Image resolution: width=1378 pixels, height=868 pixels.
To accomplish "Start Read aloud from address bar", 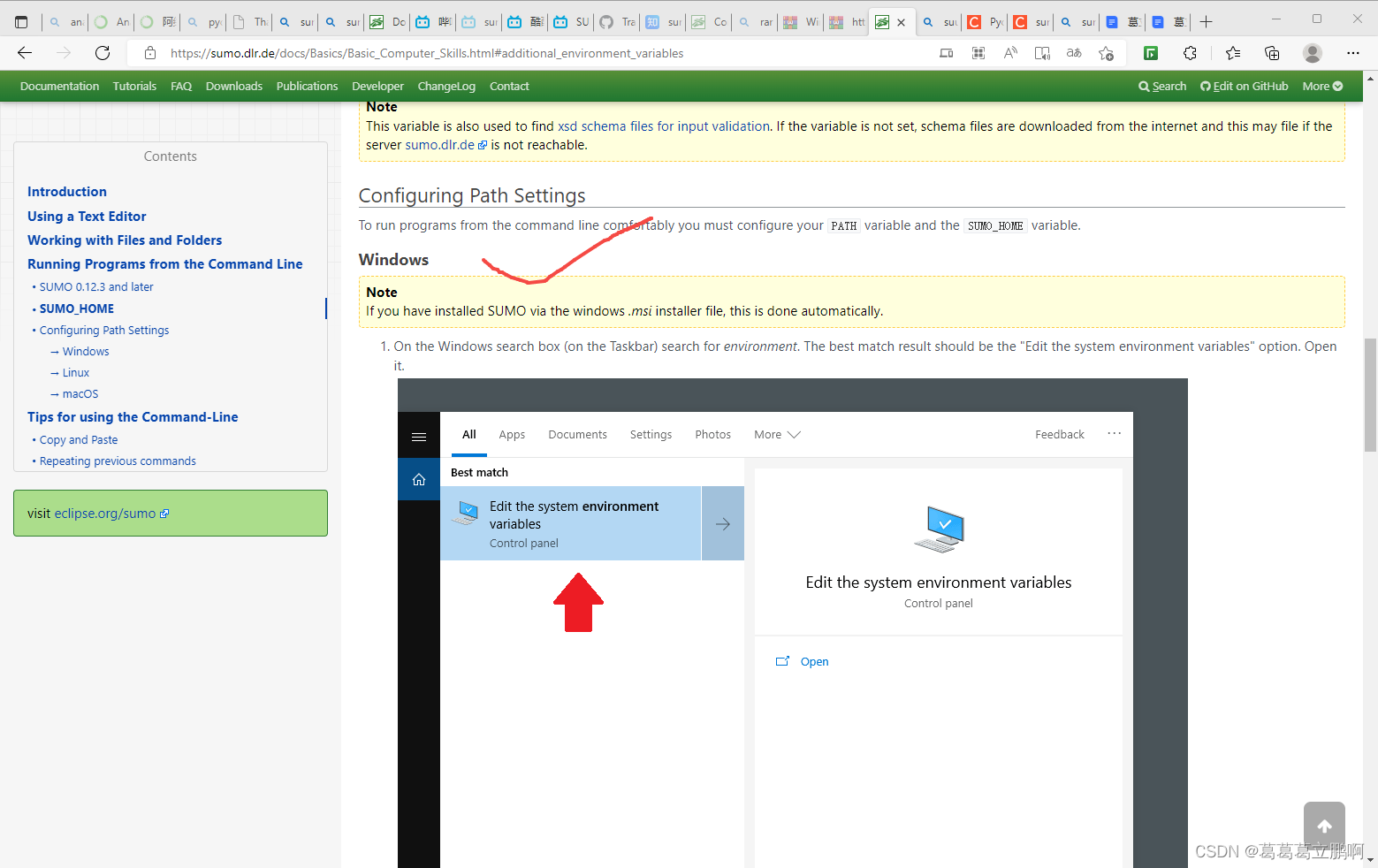I will pyautogui.click(x=1010, y=53).
